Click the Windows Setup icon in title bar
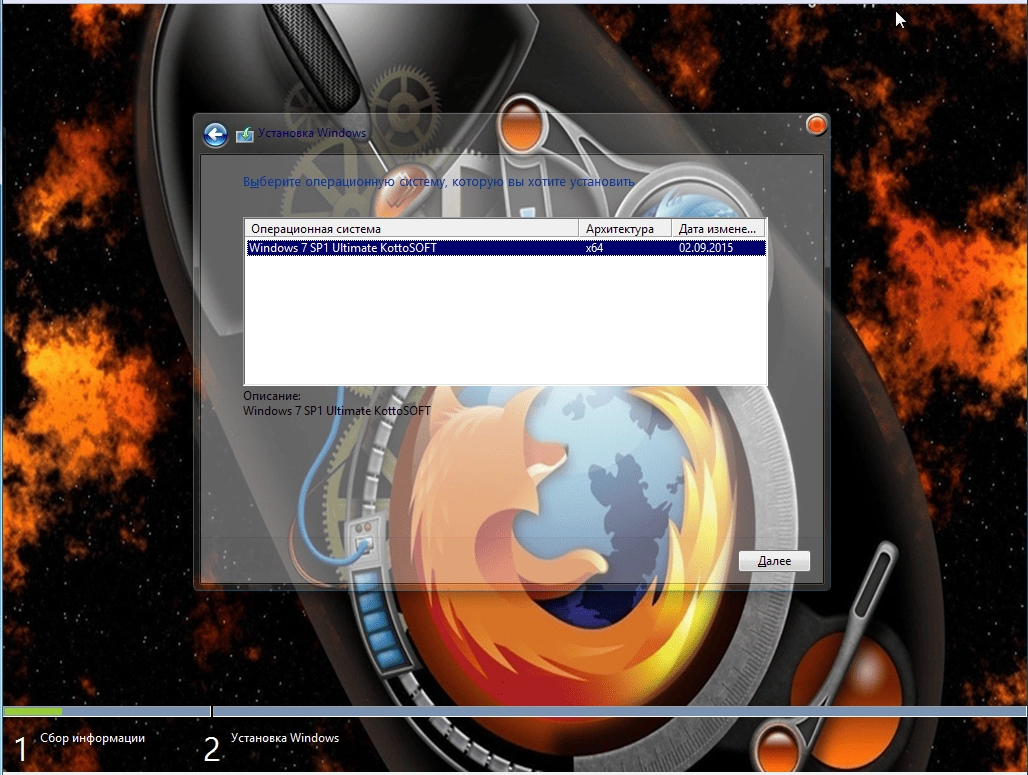Image resolution: width=1028 pixels, height=775 pixels. [x=245, y=134]
